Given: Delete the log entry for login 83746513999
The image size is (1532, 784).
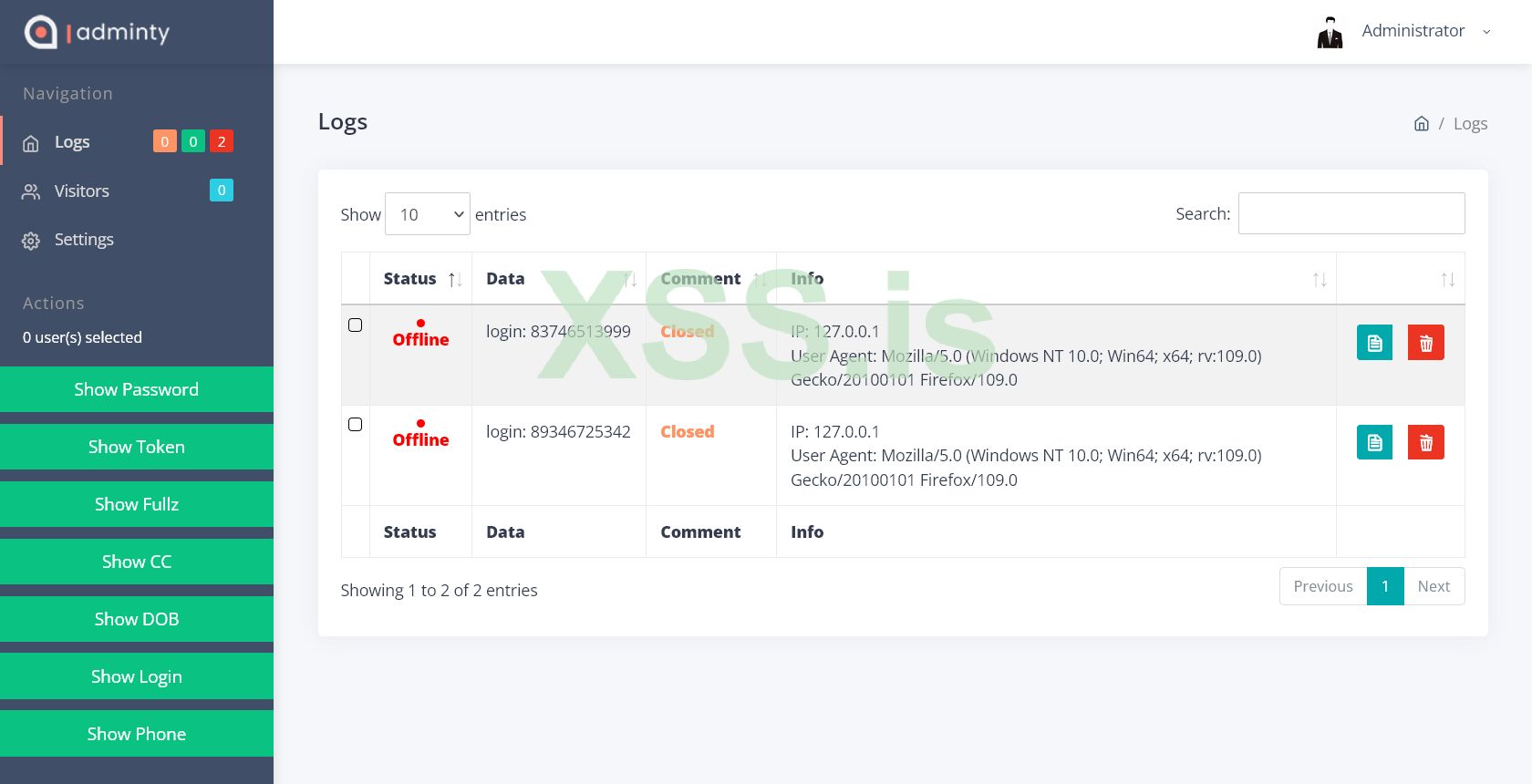Looking at the screenshot, I should click(1426, 343).
